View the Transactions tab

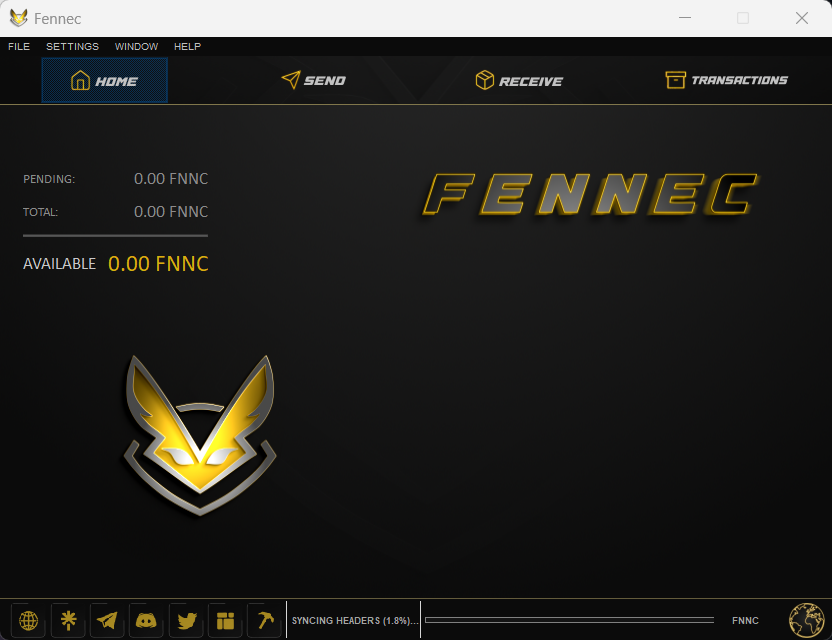point(727,81)
